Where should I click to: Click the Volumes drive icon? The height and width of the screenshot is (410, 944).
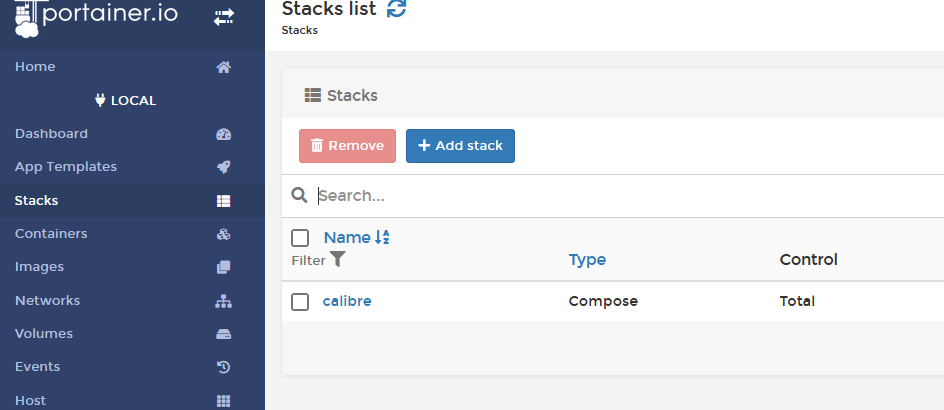(224, 334)
